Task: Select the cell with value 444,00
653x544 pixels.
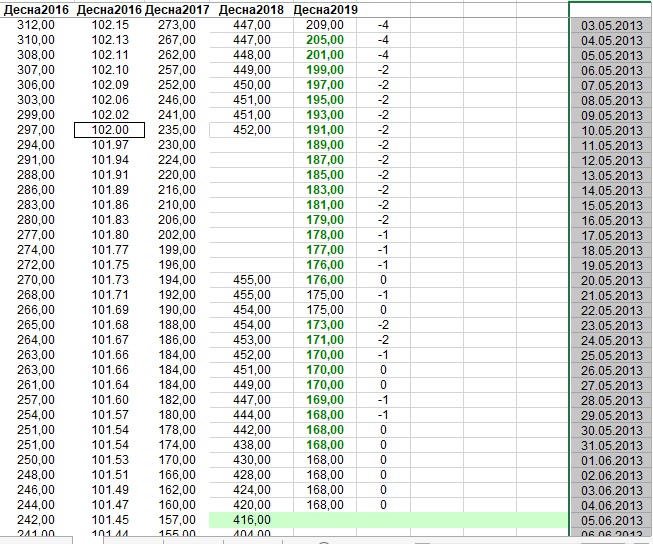Action: click(251, 415)
